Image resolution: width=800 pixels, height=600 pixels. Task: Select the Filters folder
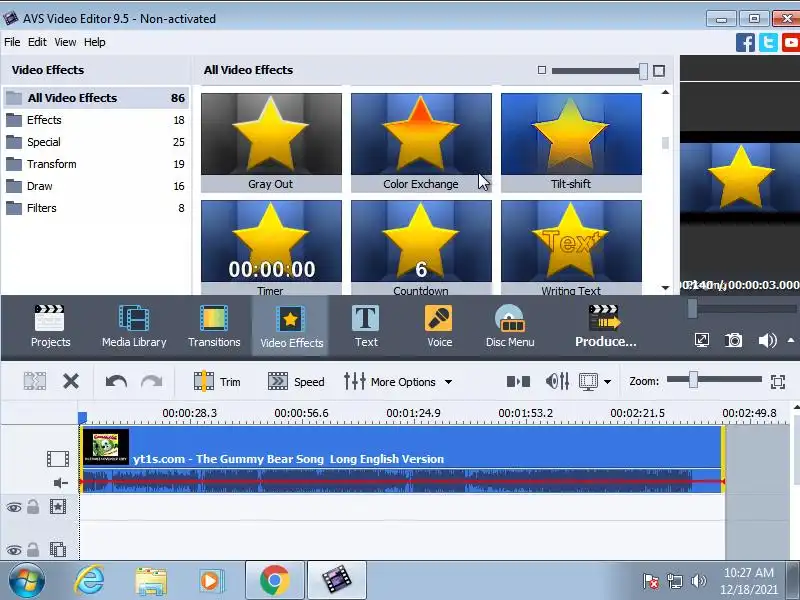[96, 208]
